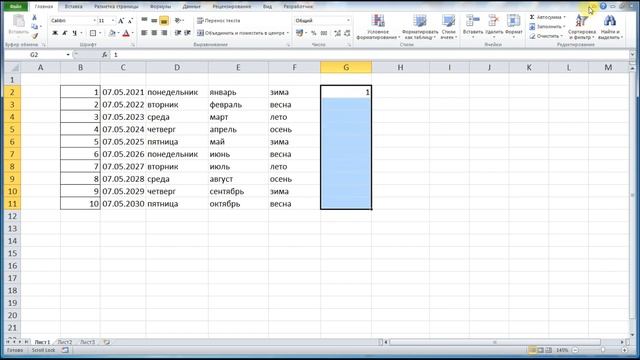Viewport: 640px width, 360px height.
Task: Switch to Данные ribbon tab
Action: [191, 6]
